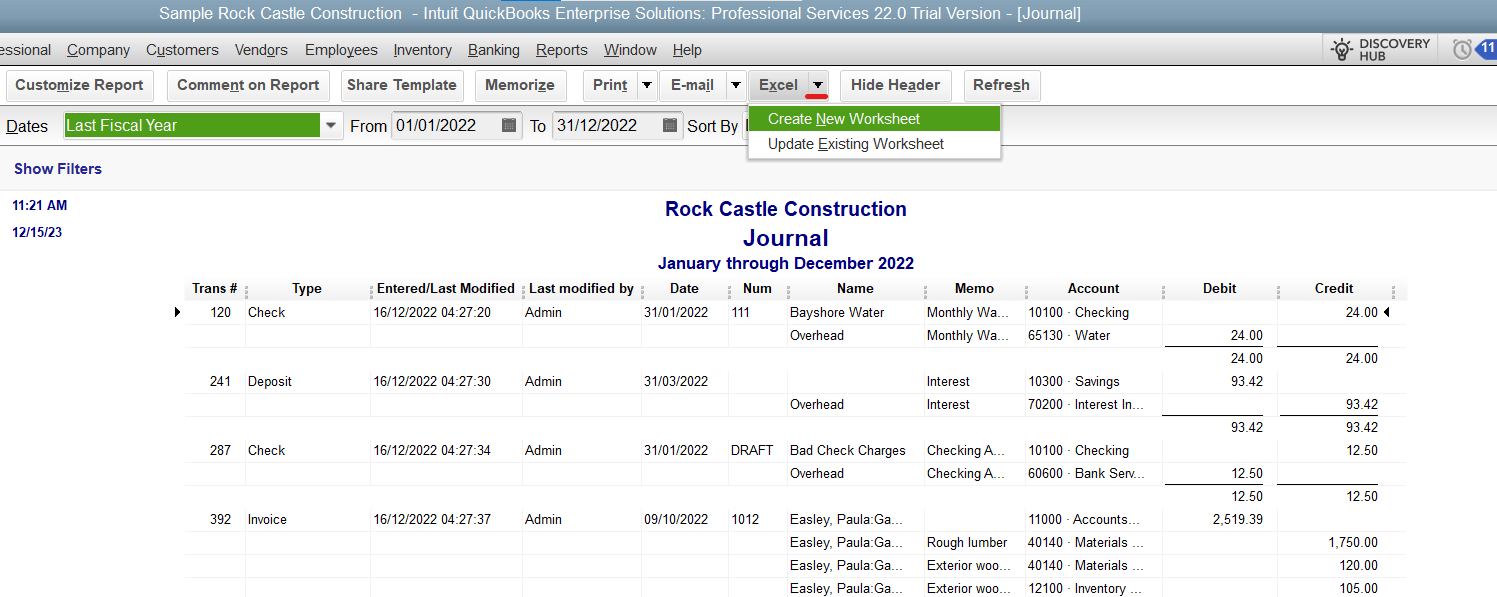
Task: Select Create New Worksheet
Action: [874, 118]
